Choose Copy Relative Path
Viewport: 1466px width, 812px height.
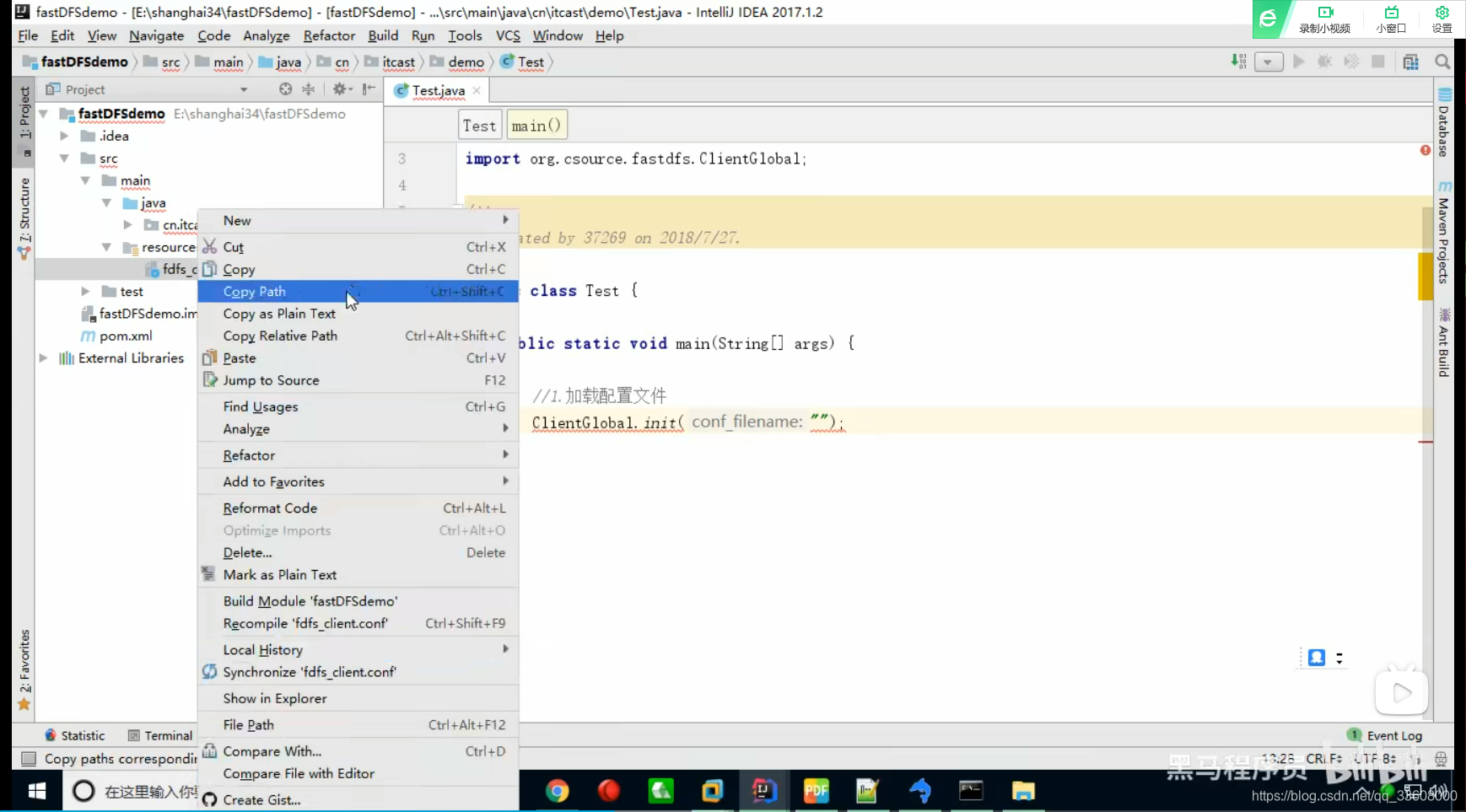click(358, 336)
